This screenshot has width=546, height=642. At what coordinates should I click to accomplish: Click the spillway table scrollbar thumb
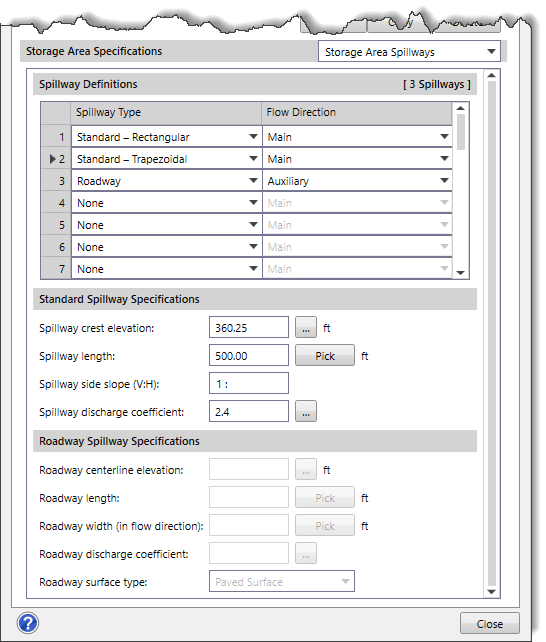(x=460, y=132)
